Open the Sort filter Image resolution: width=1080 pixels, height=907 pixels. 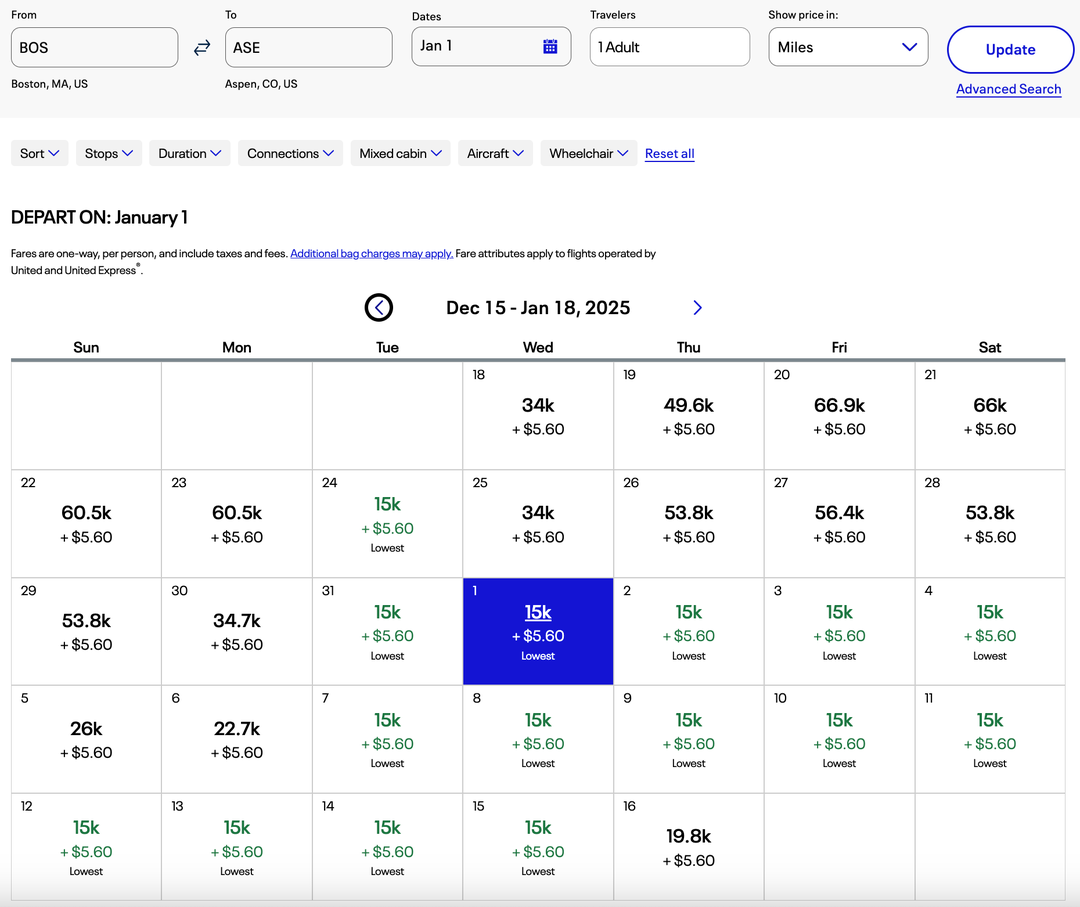pos(39,153)
